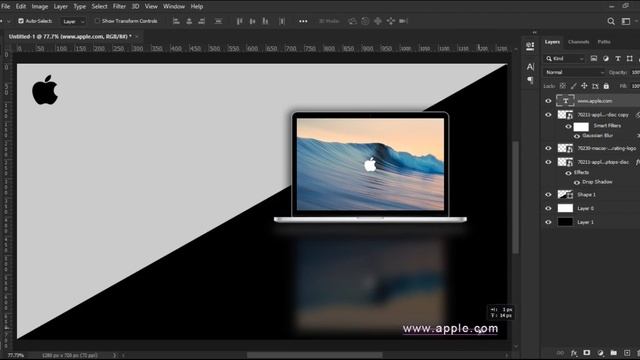Viewport: 640px width, 360px height.
Task: Click the add layer mask icon
Action: [x=587, y=353]
